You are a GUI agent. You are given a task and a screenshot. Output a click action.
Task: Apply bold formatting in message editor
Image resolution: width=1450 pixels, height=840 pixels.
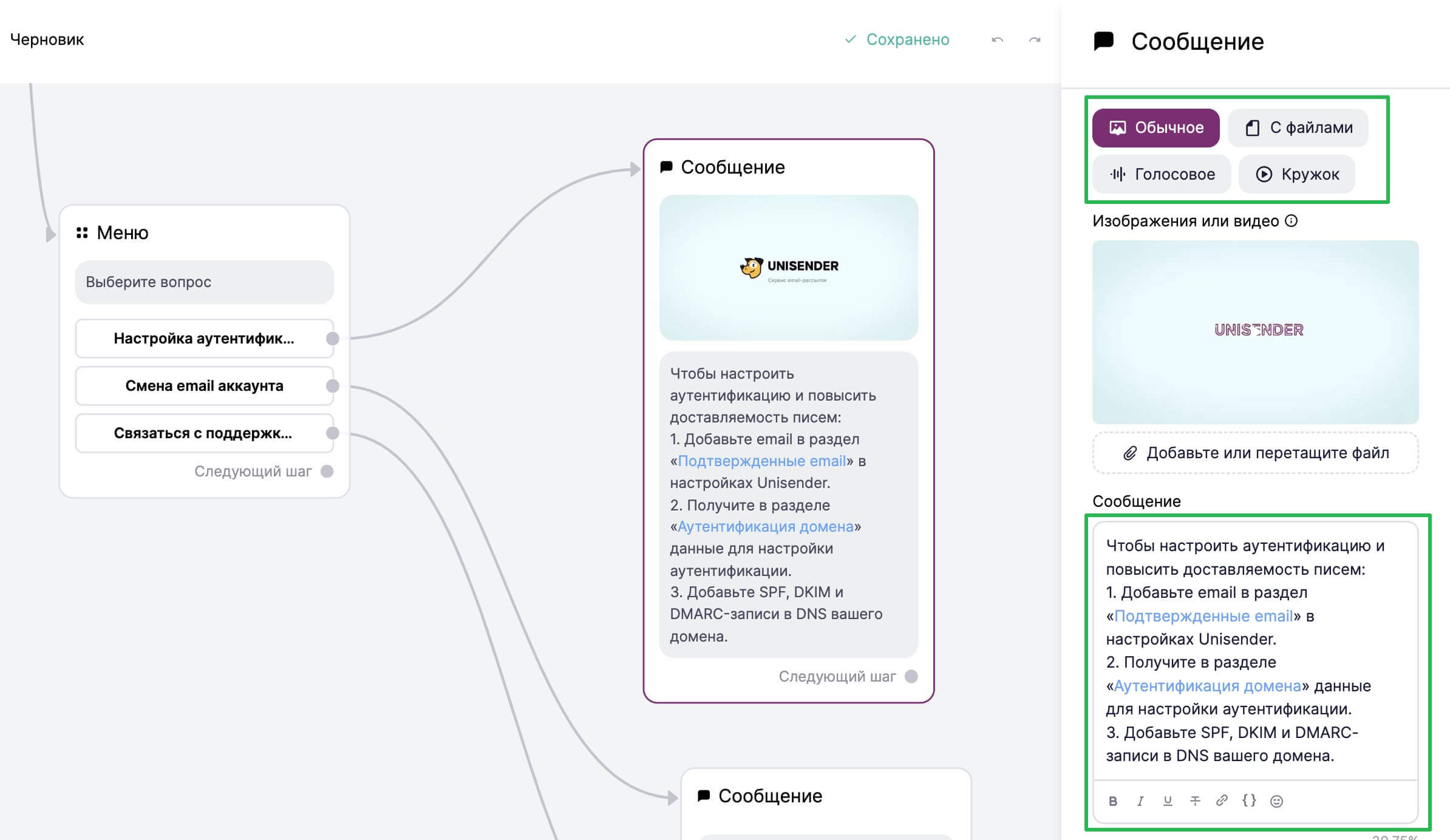(x=1112, y=801)
